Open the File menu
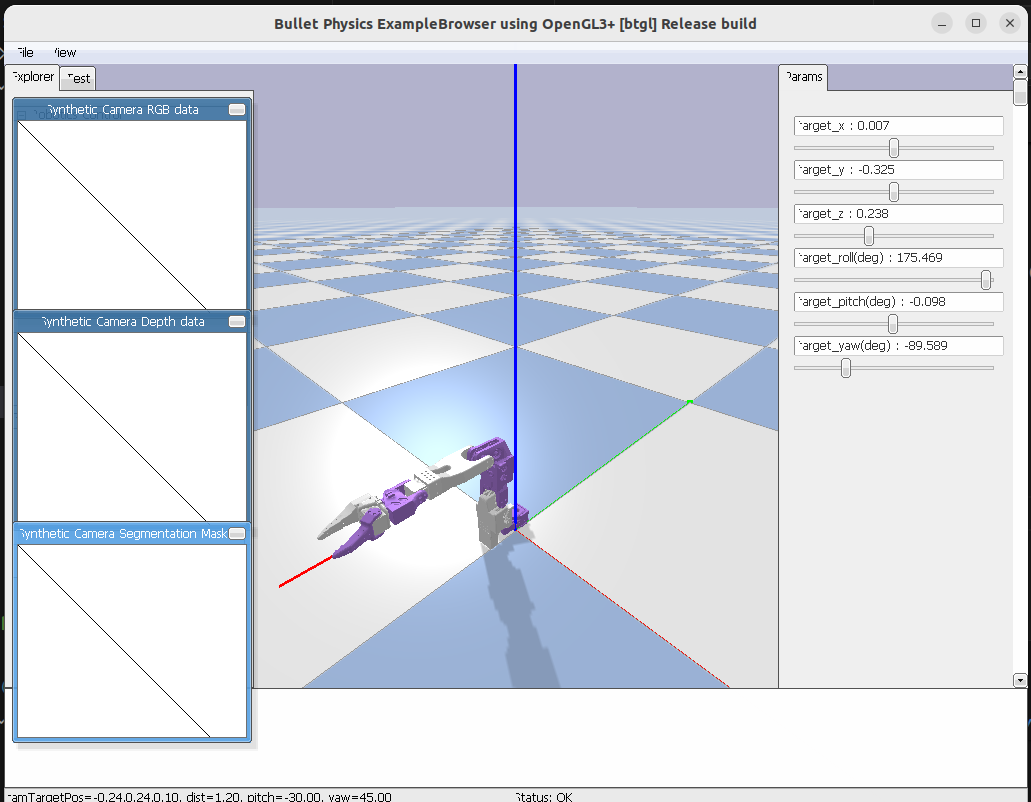This screenshot has width=1031, height=802. click(24, 53)
